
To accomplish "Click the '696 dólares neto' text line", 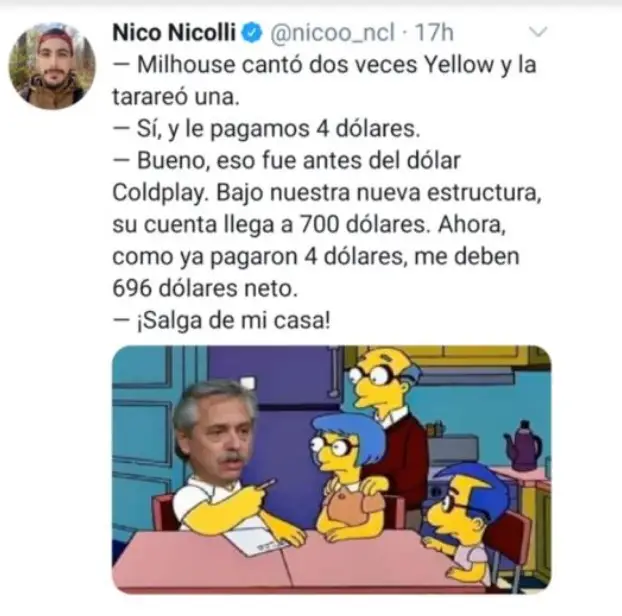I will pos(205,288).
